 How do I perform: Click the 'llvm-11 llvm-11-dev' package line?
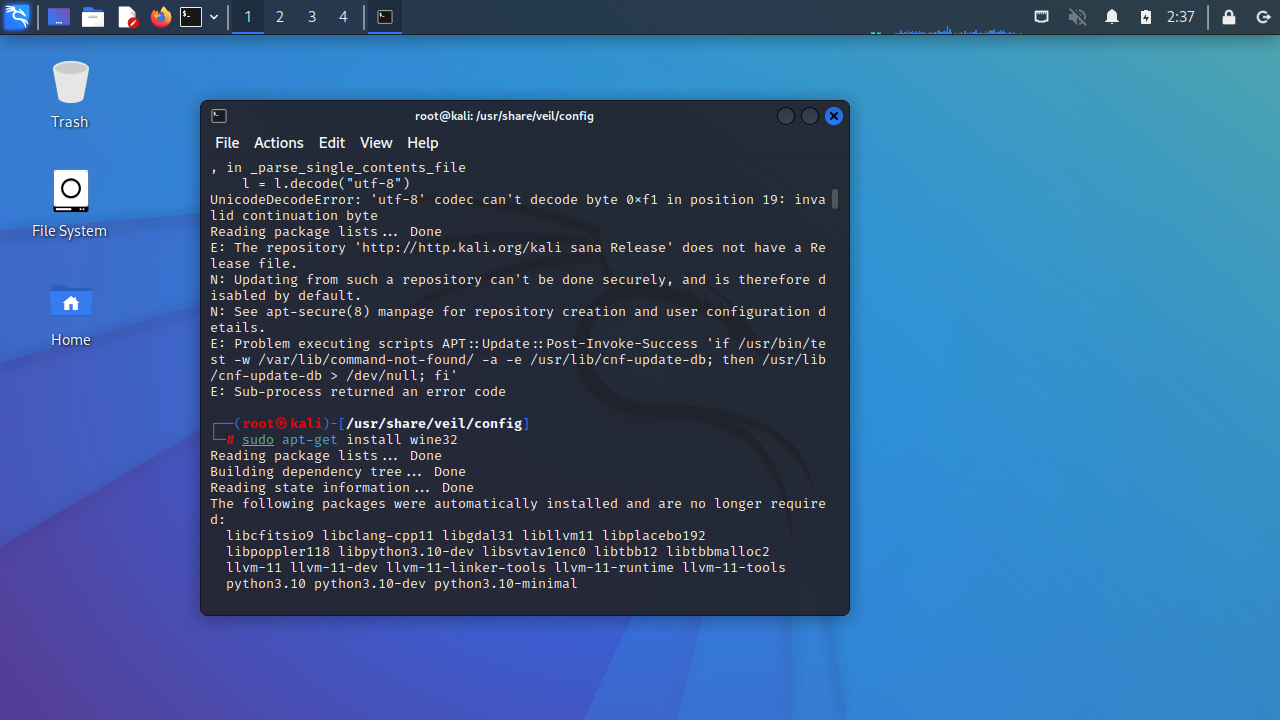506,567
